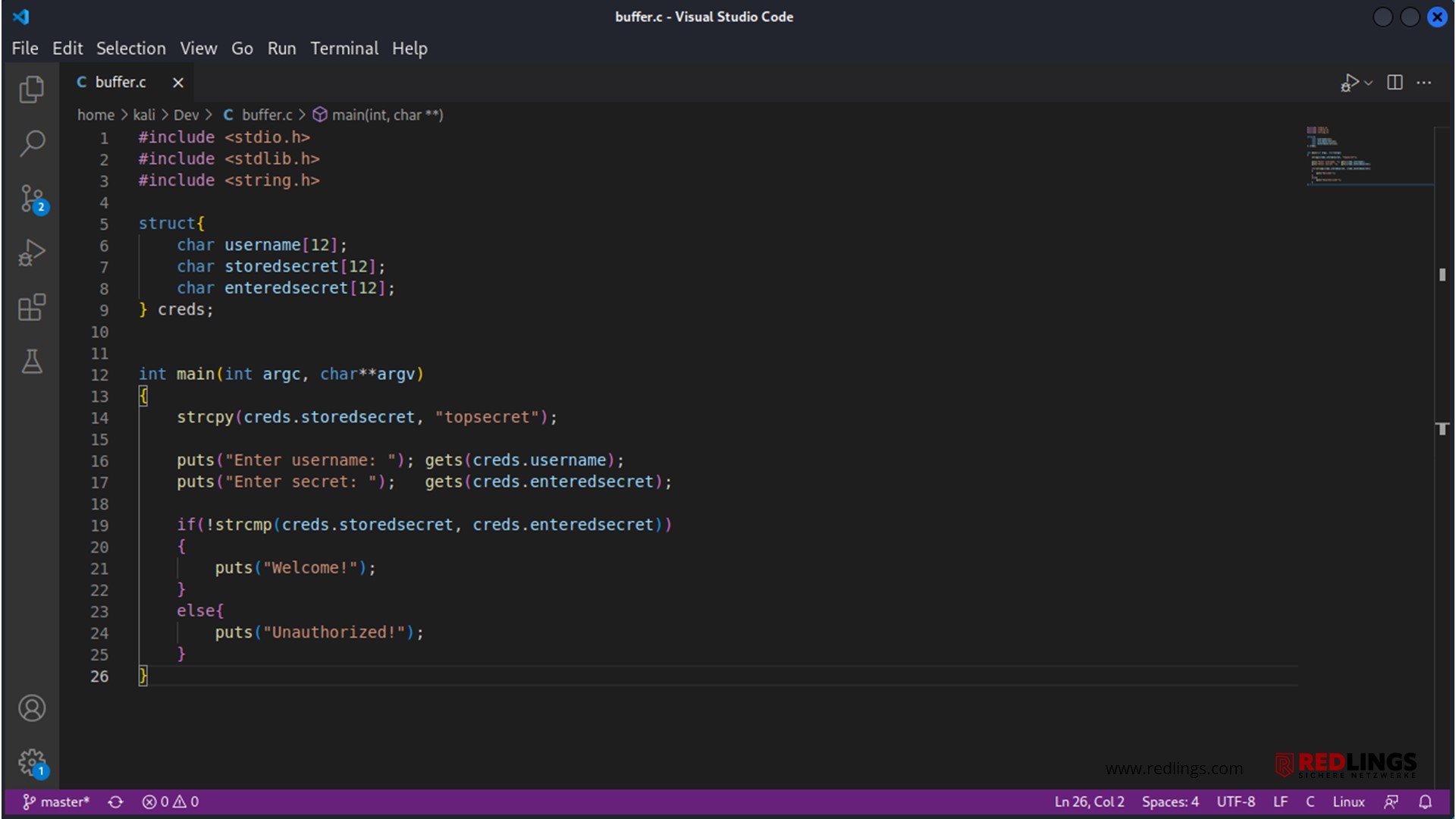Open the Run and Debug view
The image size is (1456, 819).
[x=31, y=253]
